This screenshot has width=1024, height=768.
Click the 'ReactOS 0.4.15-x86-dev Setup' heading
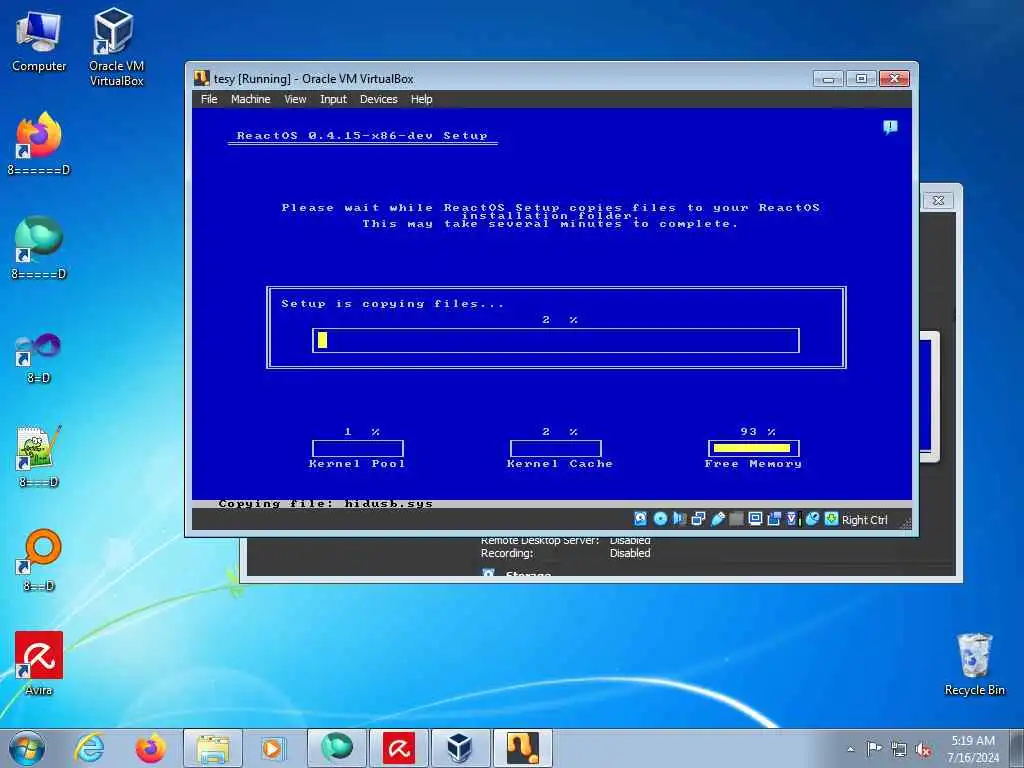[362, 136]
